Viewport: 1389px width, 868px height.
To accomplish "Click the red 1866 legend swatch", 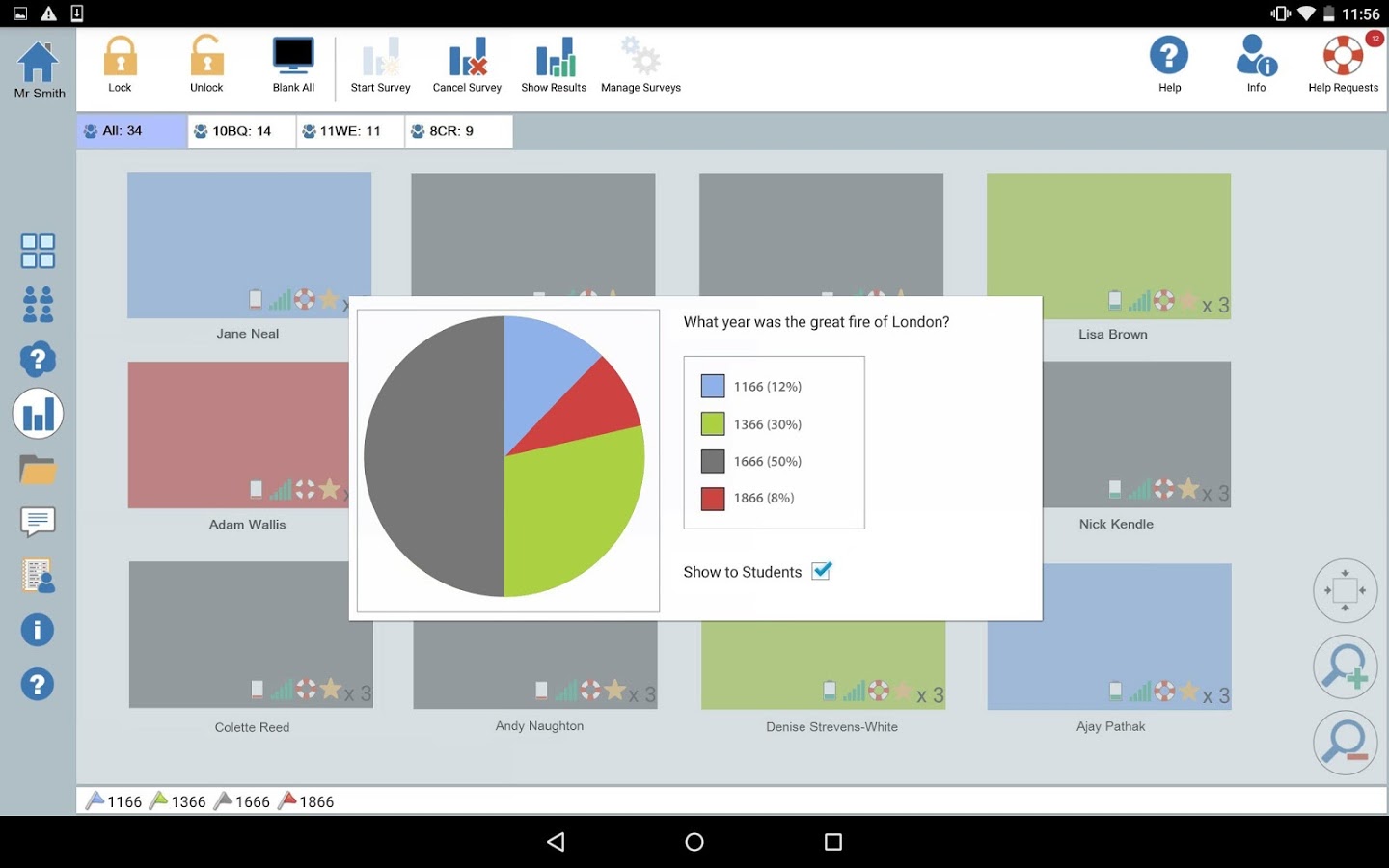I will click(x=713, y=499).
